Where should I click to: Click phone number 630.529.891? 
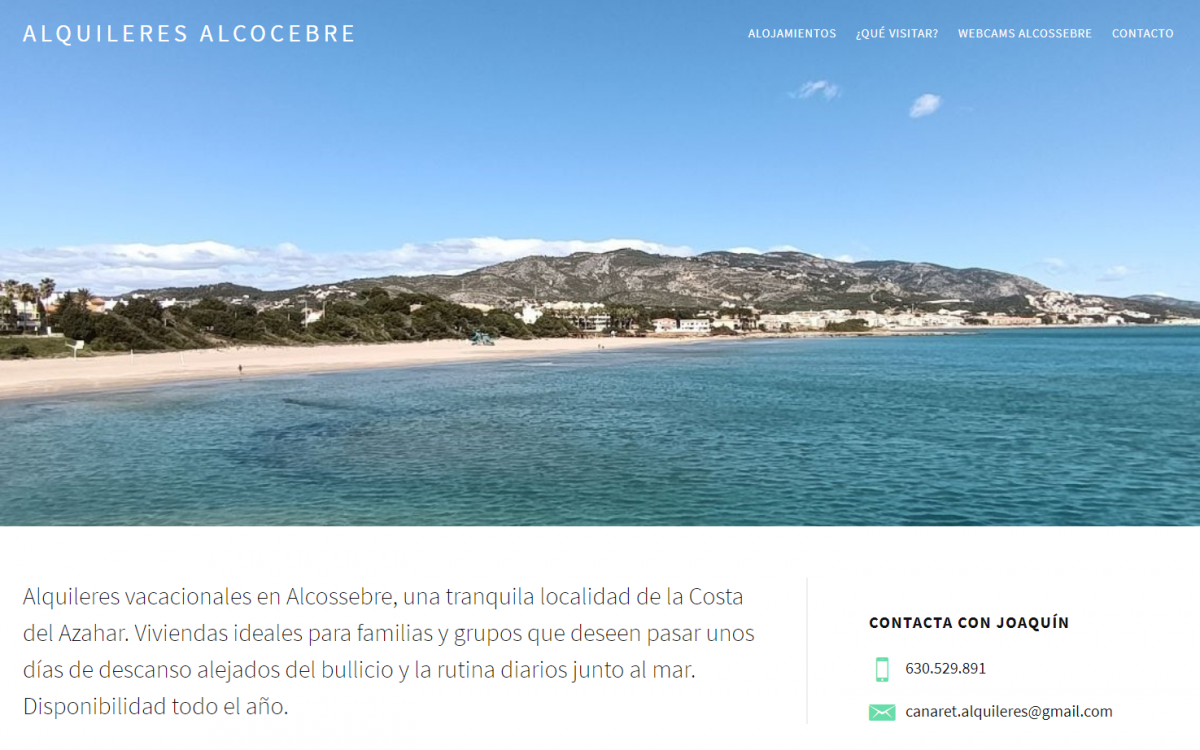pyautogui.click(x=945, y=669)
